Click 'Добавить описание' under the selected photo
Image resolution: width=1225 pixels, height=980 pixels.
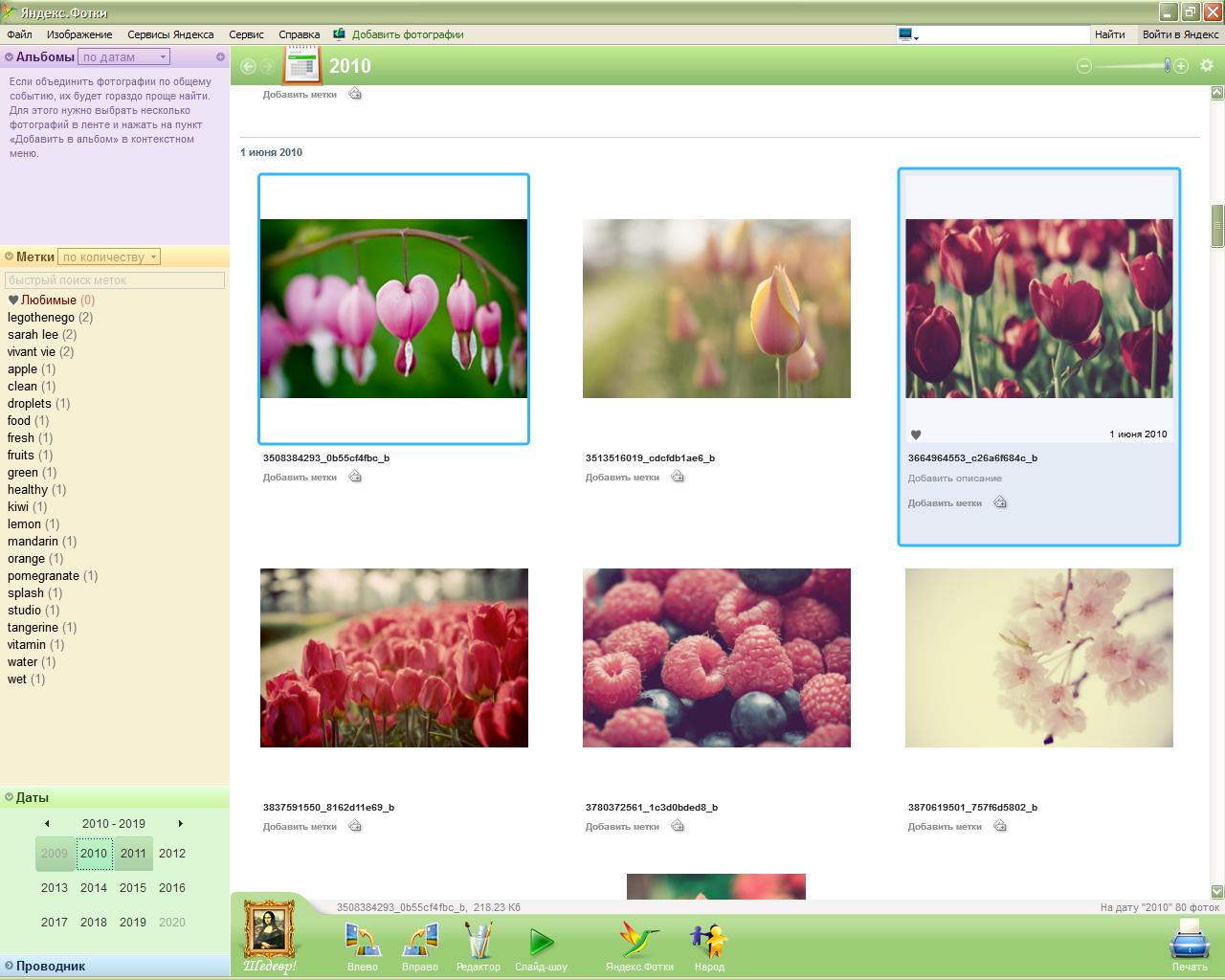pos(954,479)
